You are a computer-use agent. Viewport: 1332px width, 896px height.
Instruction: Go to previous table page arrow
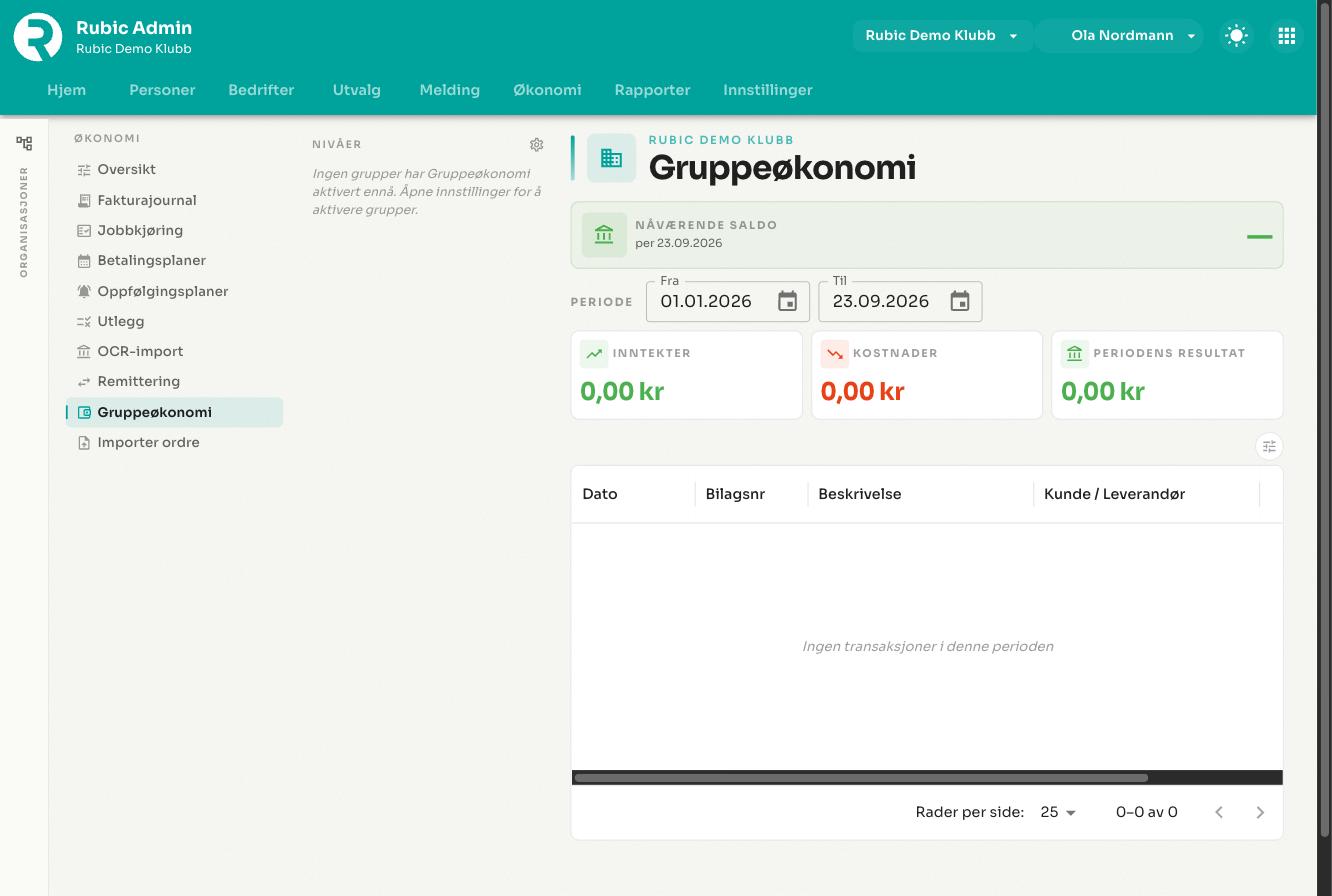(x=1219, y=812)
